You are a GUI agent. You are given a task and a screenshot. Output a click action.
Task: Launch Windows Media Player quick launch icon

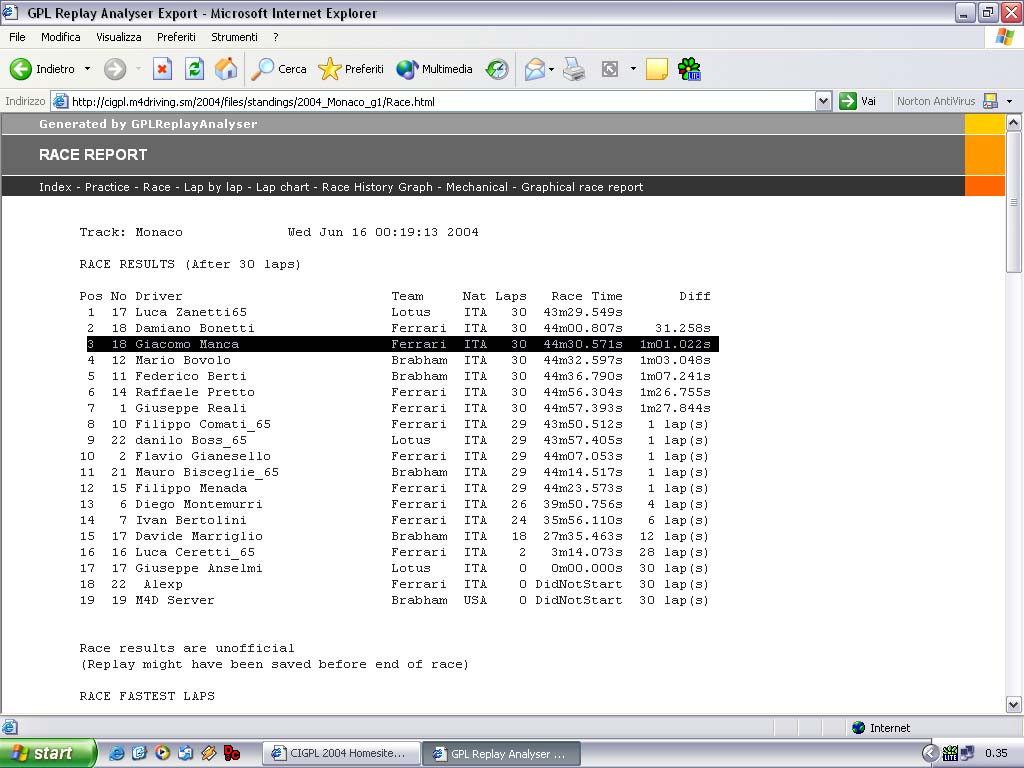(x=162, y=754)
